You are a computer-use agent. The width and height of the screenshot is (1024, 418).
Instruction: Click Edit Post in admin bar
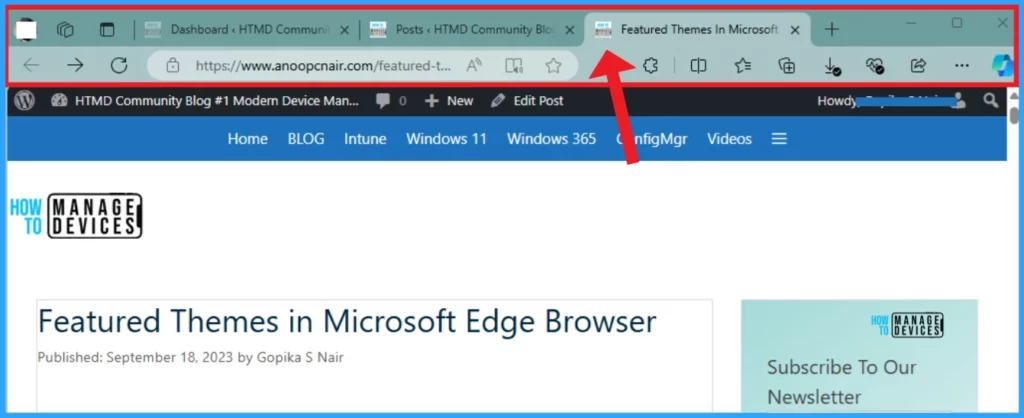[x=527, y=101]
